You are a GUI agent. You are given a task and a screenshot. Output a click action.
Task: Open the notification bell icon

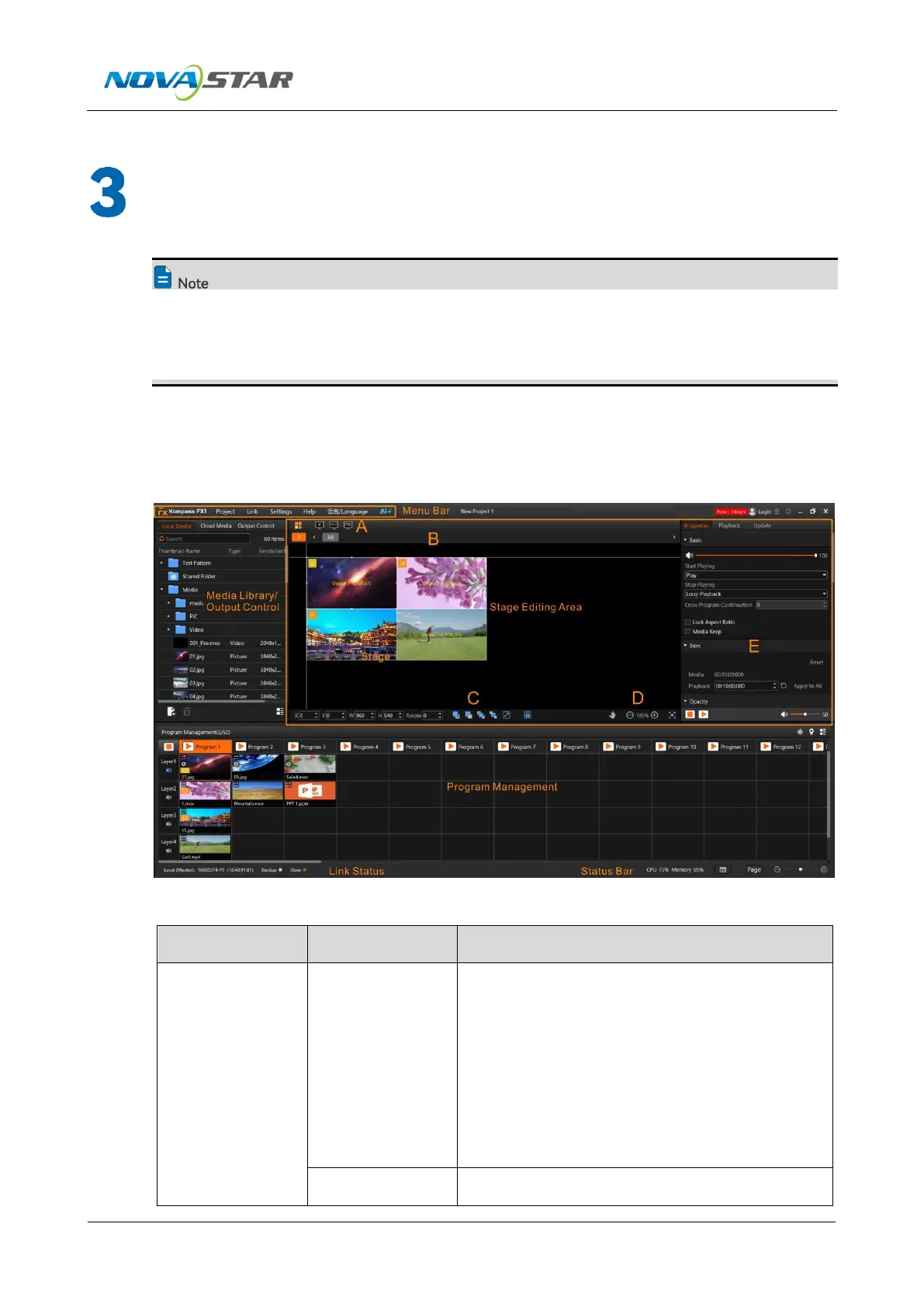click(x=788, y=511)
